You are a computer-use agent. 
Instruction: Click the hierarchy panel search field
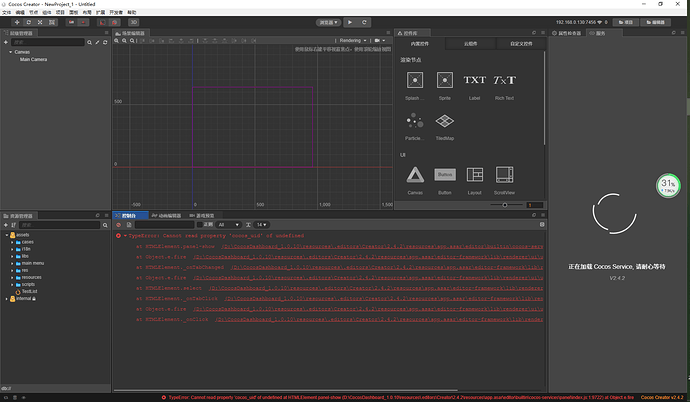(x=48, y=42)
